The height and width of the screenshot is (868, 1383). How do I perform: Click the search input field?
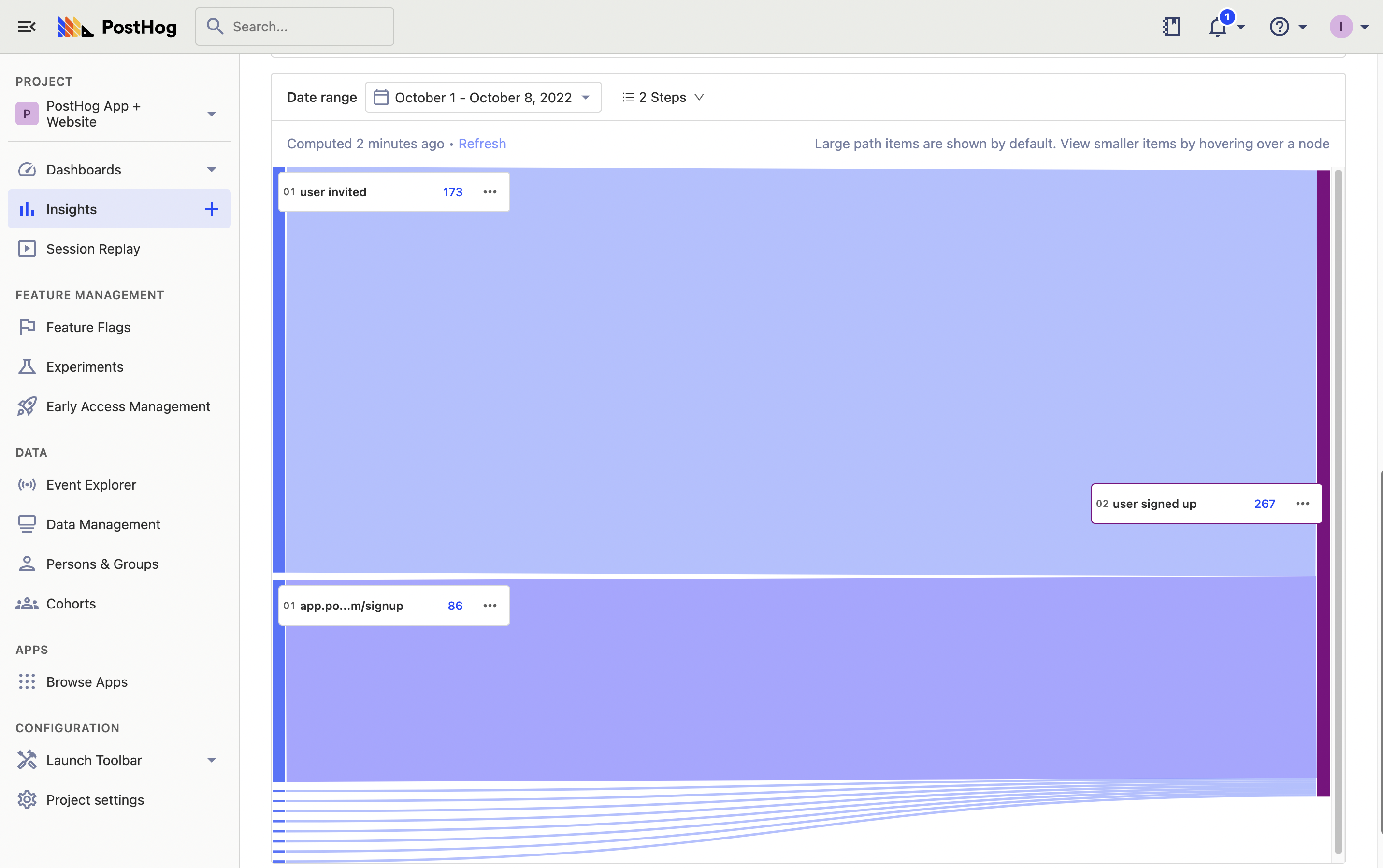pyautogui.click(x=294, y=26)
